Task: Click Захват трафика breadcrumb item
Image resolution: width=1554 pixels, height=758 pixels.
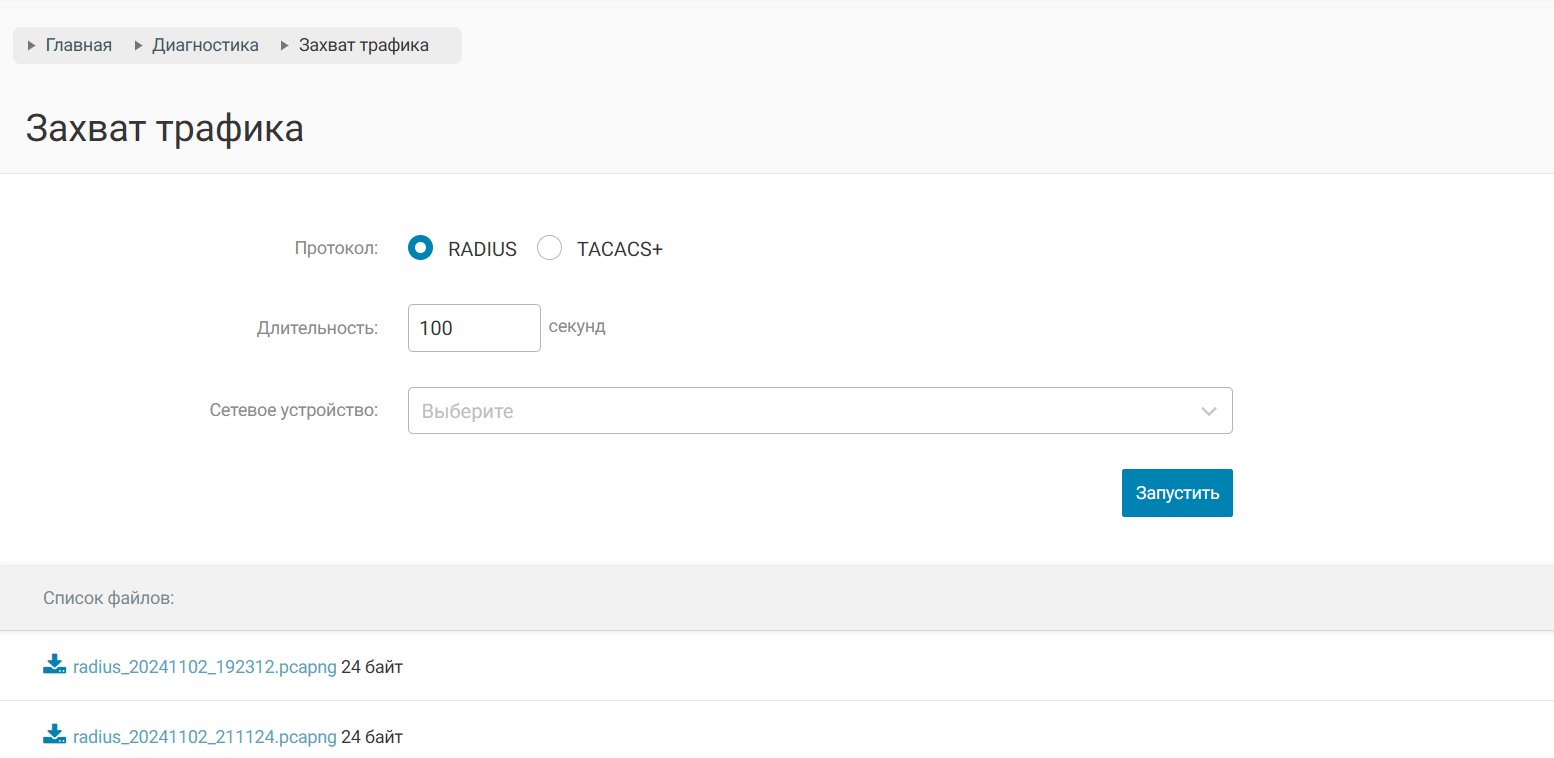Action: pyautogui.click(x=364, y=45)
